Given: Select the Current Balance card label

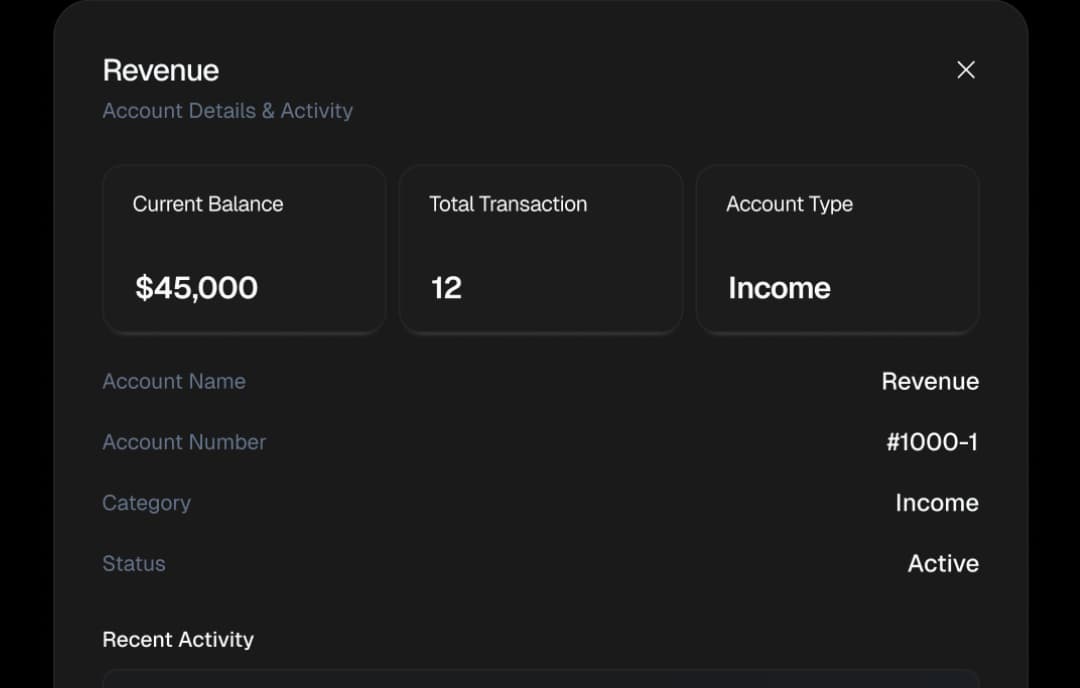Looking at the screenshot, I should pyautogui.click(x=208, y=204).
